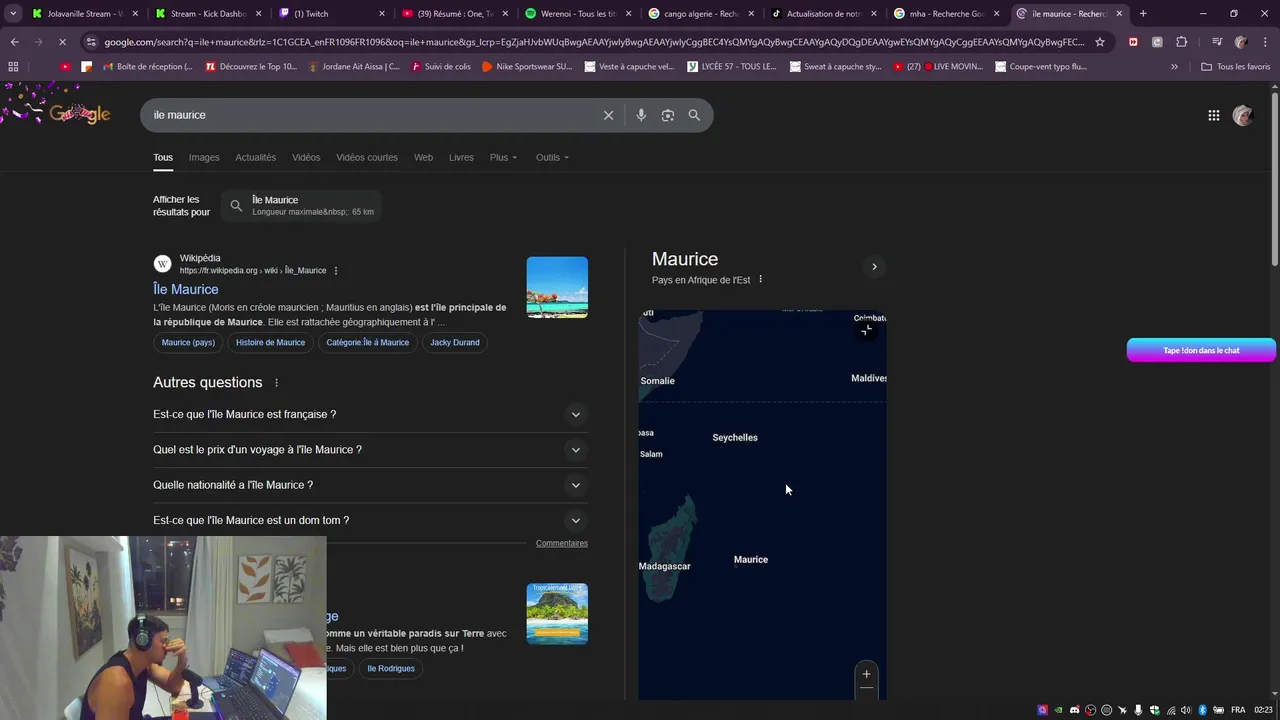
Task: Switch to the Images search tab
Action: coord(204,157)
